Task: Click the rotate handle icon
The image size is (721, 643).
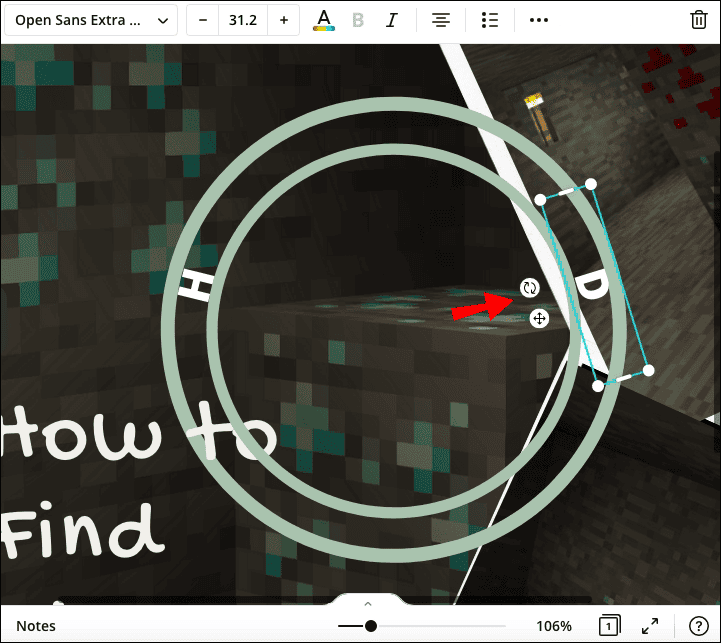Action: click(530, 288)
